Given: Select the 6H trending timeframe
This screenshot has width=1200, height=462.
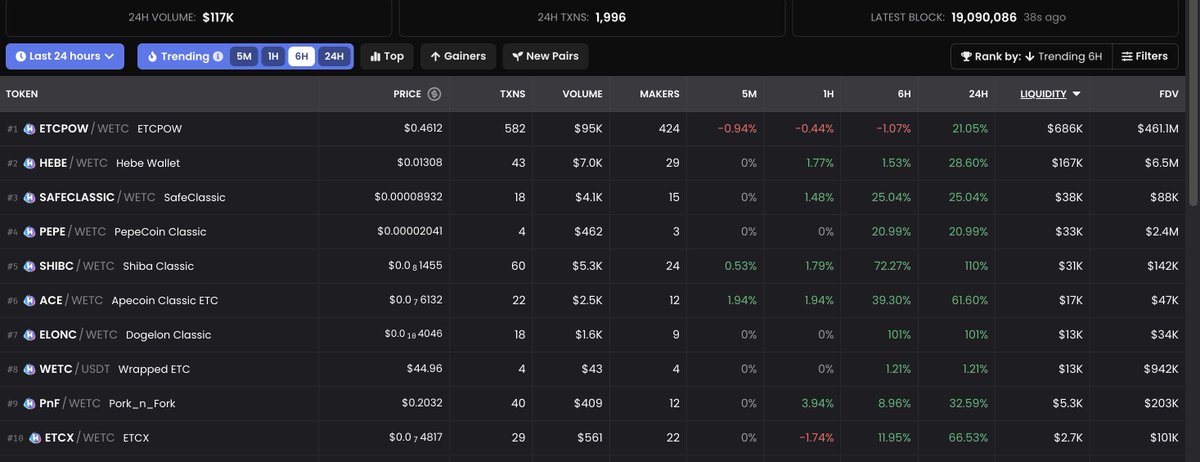Looking at the screenshot, I should 301,57.
